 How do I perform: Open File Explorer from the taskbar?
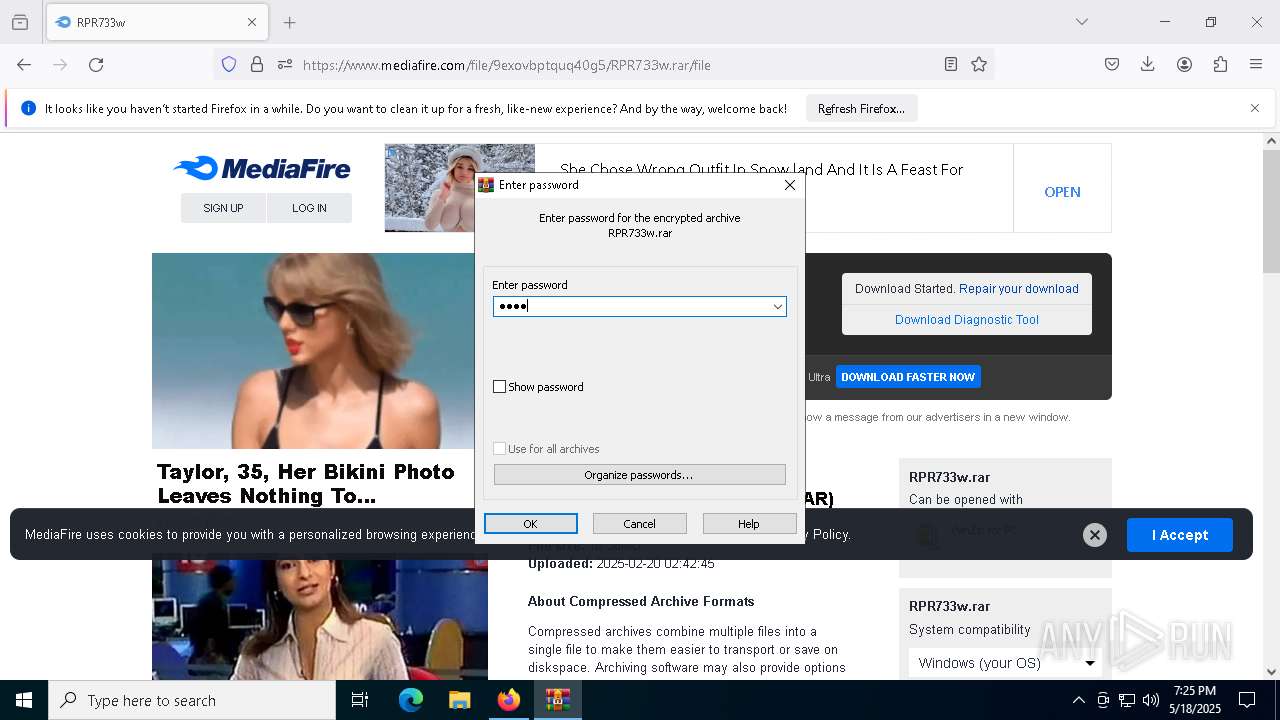click(x=459, y=700)
